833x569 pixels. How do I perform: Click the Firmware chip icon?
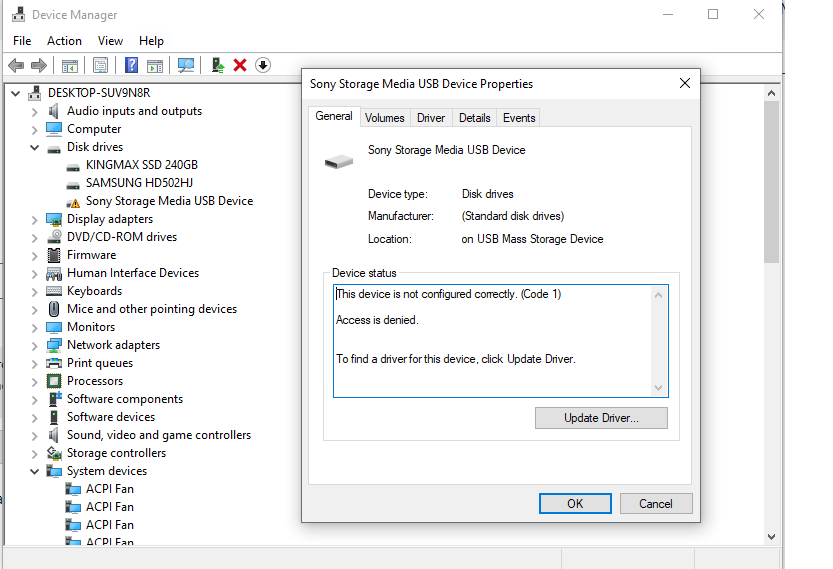(54, 255)
